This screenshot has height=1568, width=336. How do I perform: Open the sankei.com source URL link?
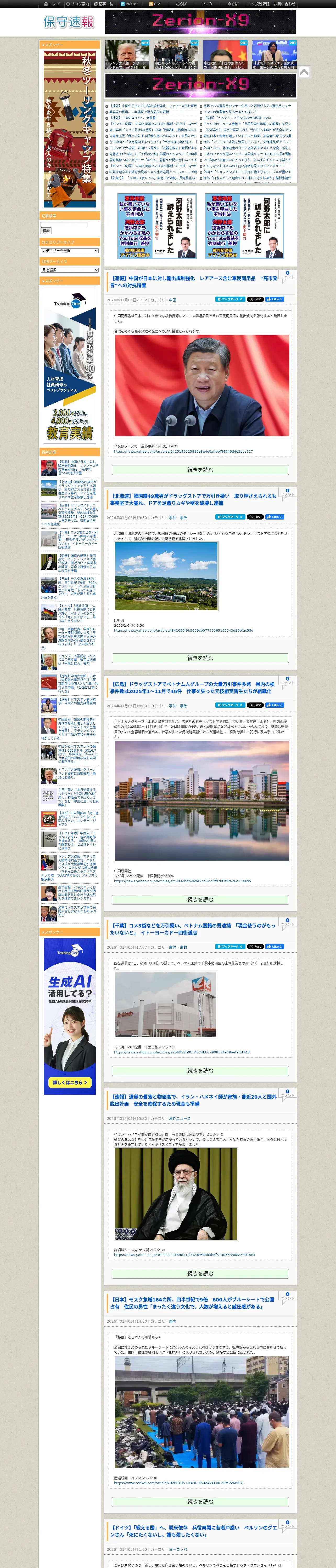[x=179, y=1483]
